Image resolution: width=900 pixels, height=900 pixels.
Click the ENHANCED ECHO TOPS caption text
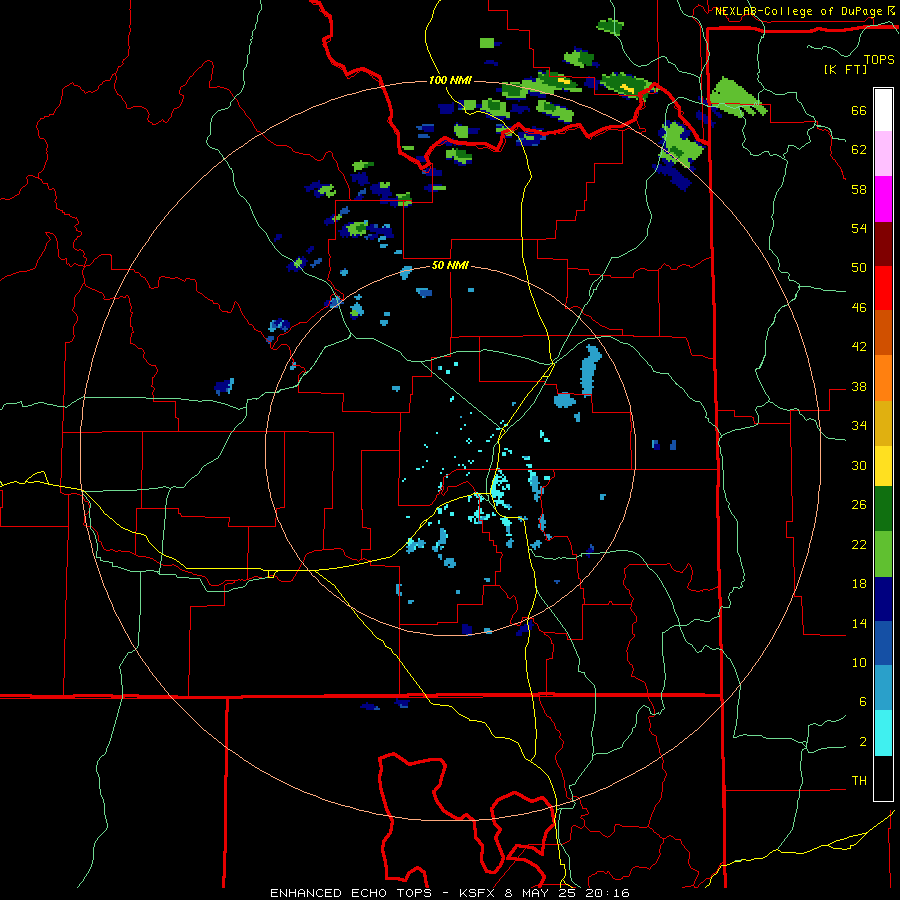click(x=351, y=893)
